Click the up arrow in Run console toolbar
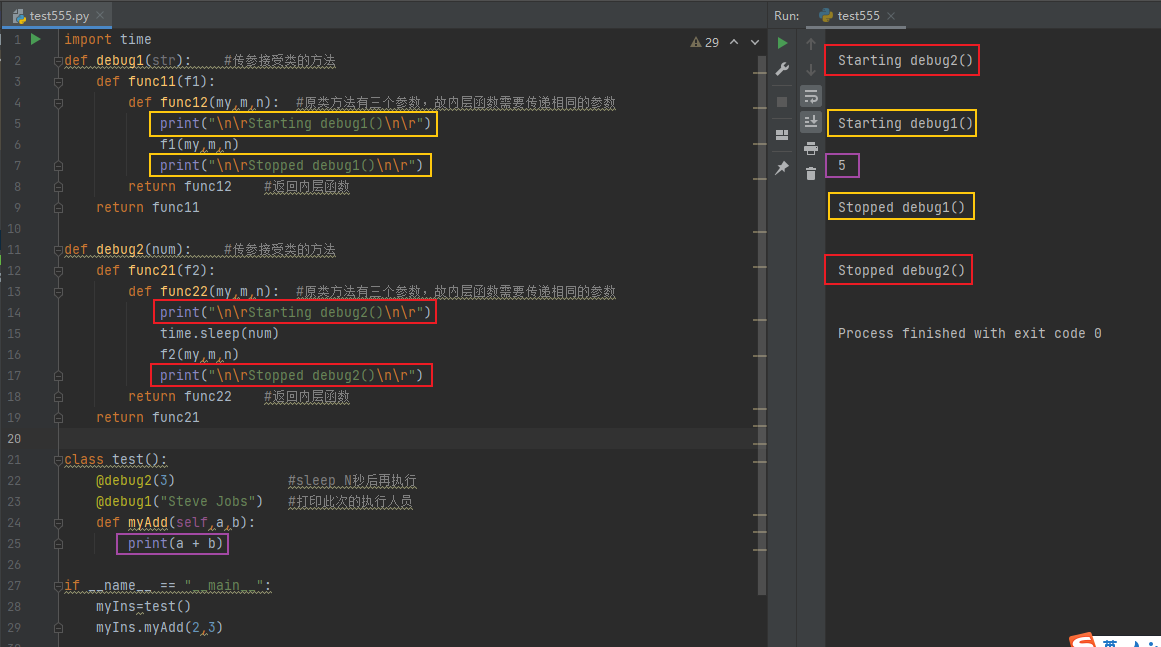This screenshot has width=1161, height=647. [x=811, y=44]
